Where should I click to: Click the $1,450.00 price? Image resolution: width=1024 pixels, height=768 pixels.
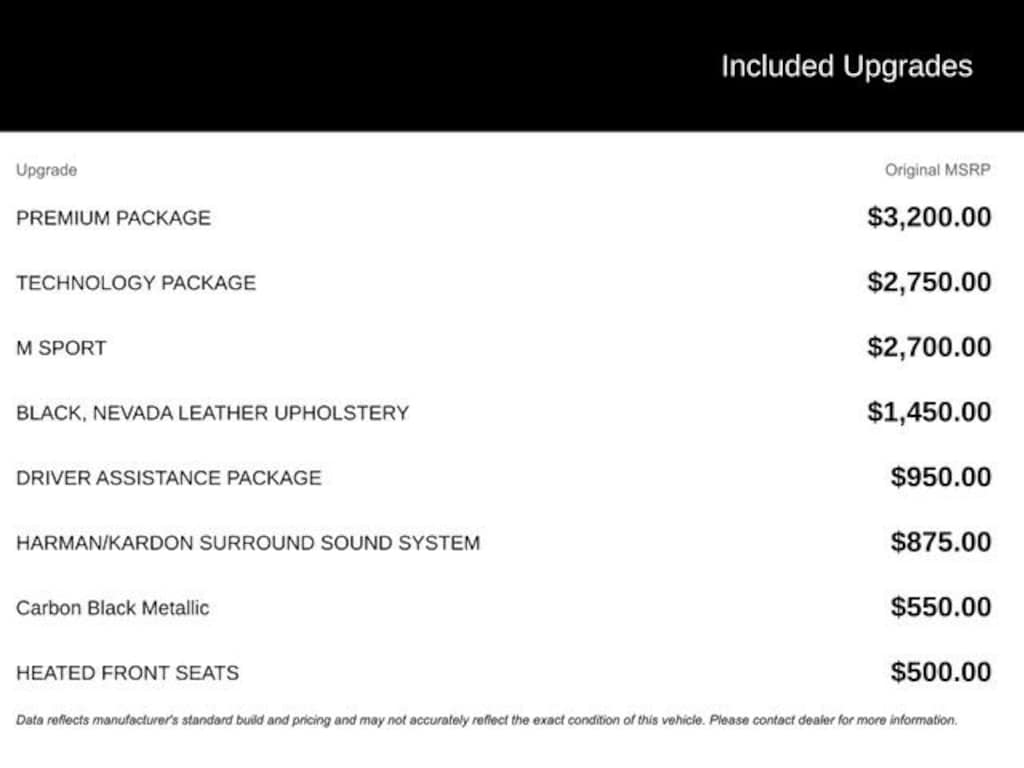tap(929, 412)
